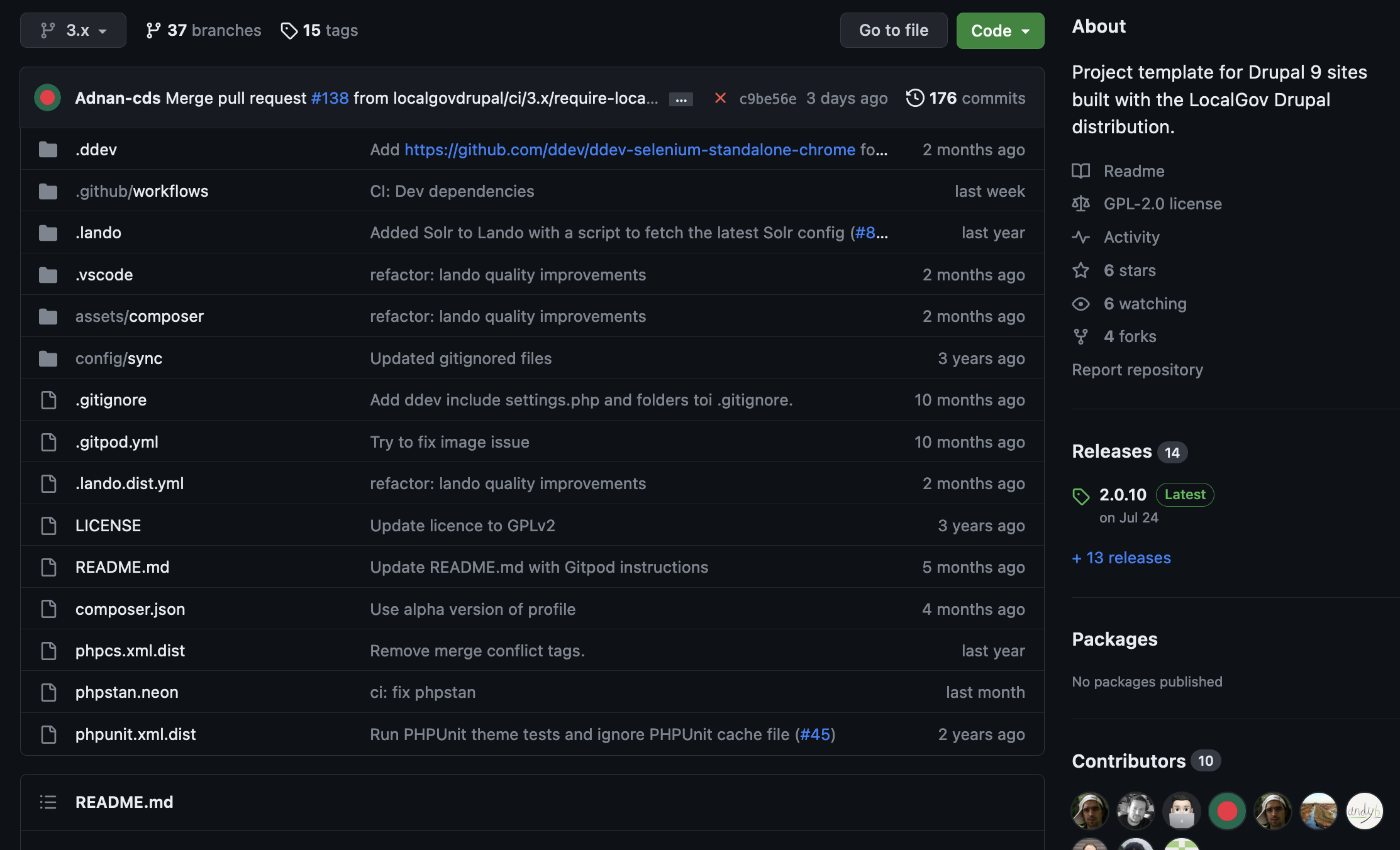Click the Go to file button
The height and width of the screenshot is (850, 1400).
894,30
